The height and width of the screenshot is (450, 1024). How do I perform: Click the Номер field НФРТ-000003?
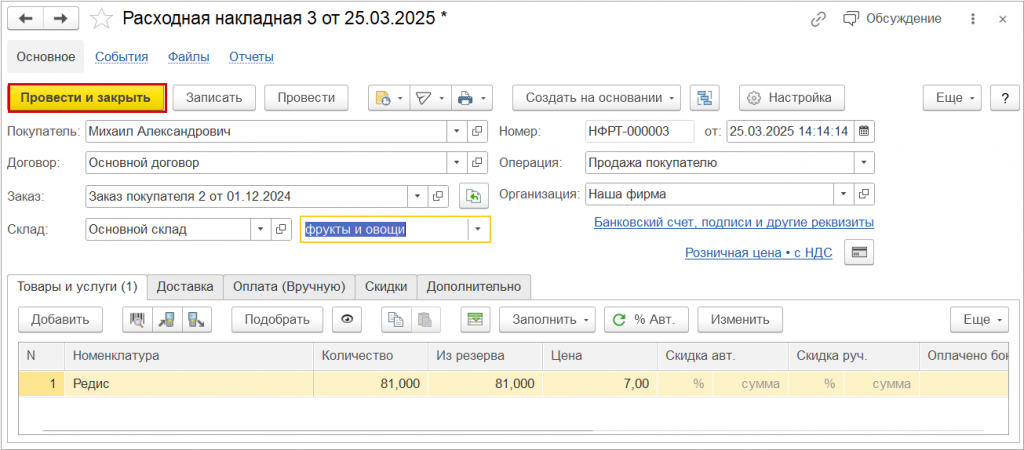(x=639, y=131)
